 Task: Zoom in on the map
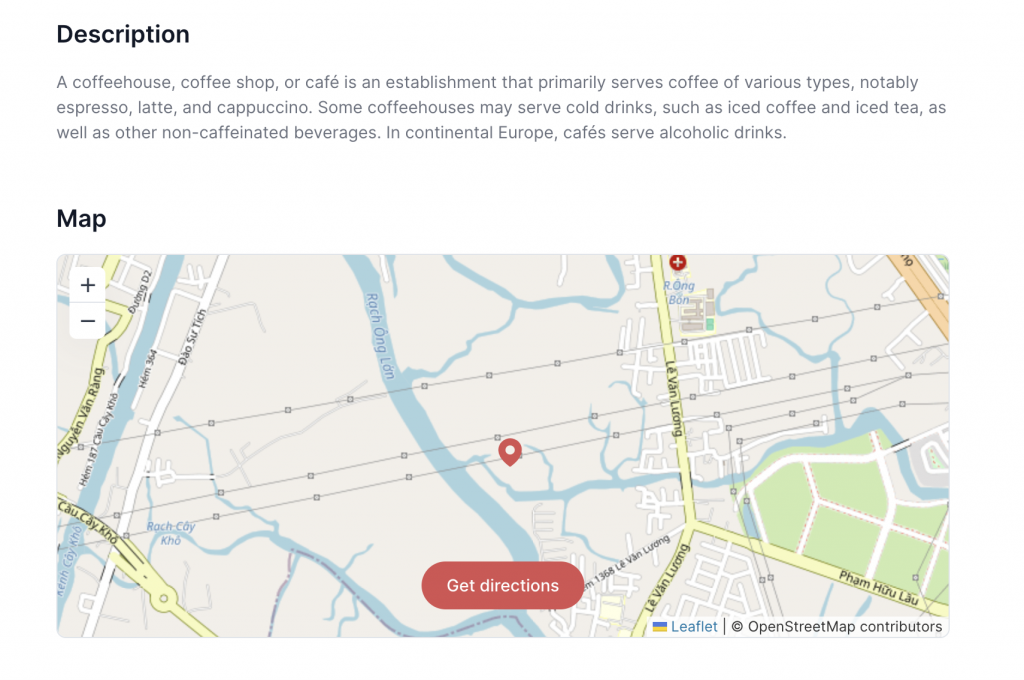point(88,286)
